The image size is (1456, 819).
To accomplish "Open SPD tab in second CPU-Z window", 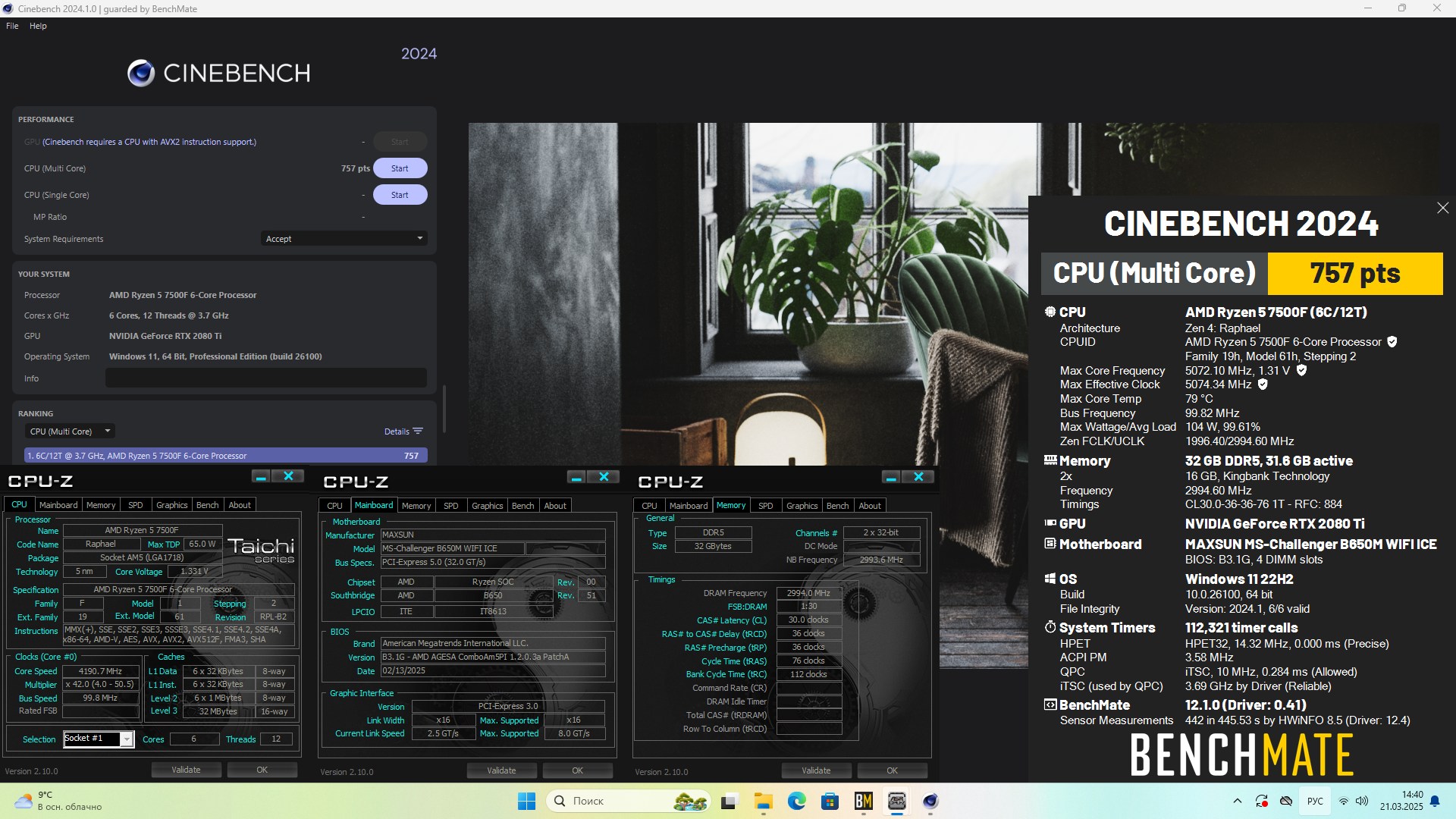I will click(450, 506).
